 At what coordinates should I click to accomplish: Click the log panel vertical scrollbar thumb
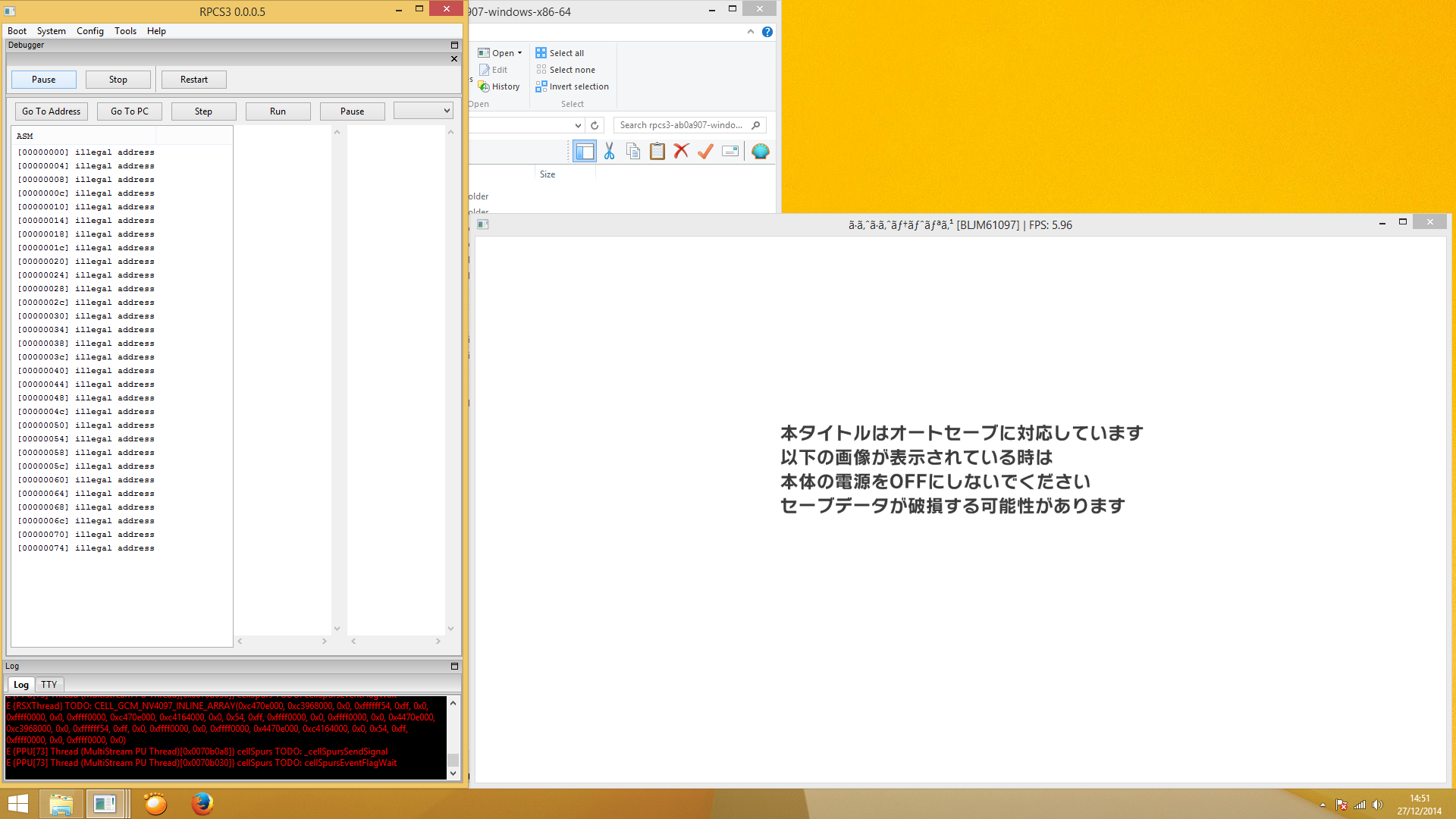coord(453,759)
